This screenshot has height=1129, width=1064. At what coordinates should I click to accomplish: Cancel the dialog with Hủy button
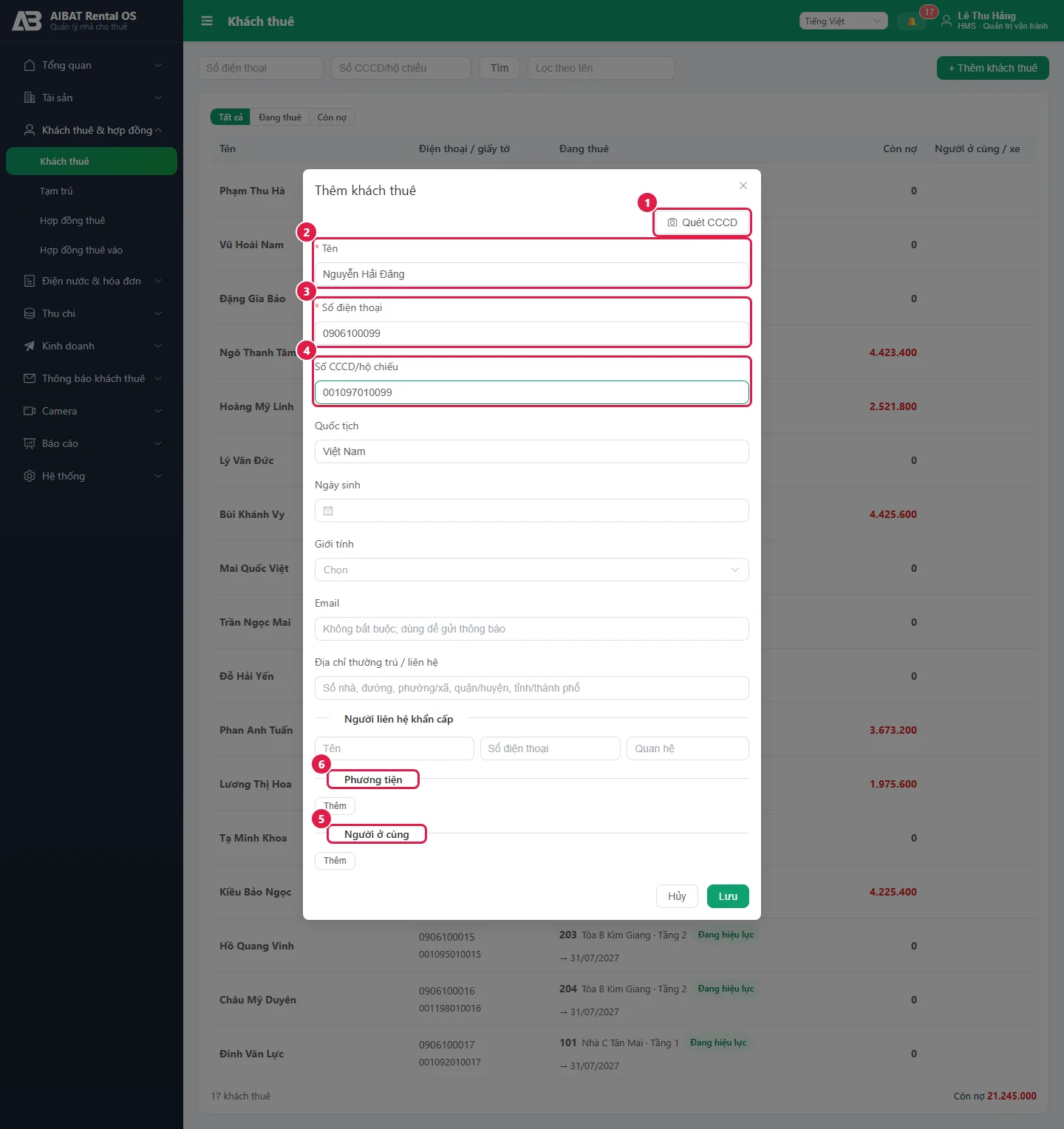tap(677, 896)
